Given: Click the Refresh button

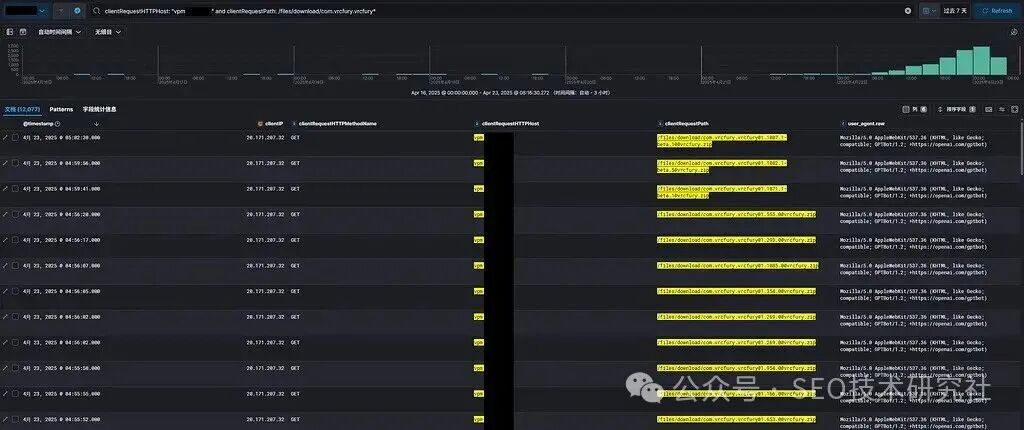Looking at the screenshot, I should point(997,10).
